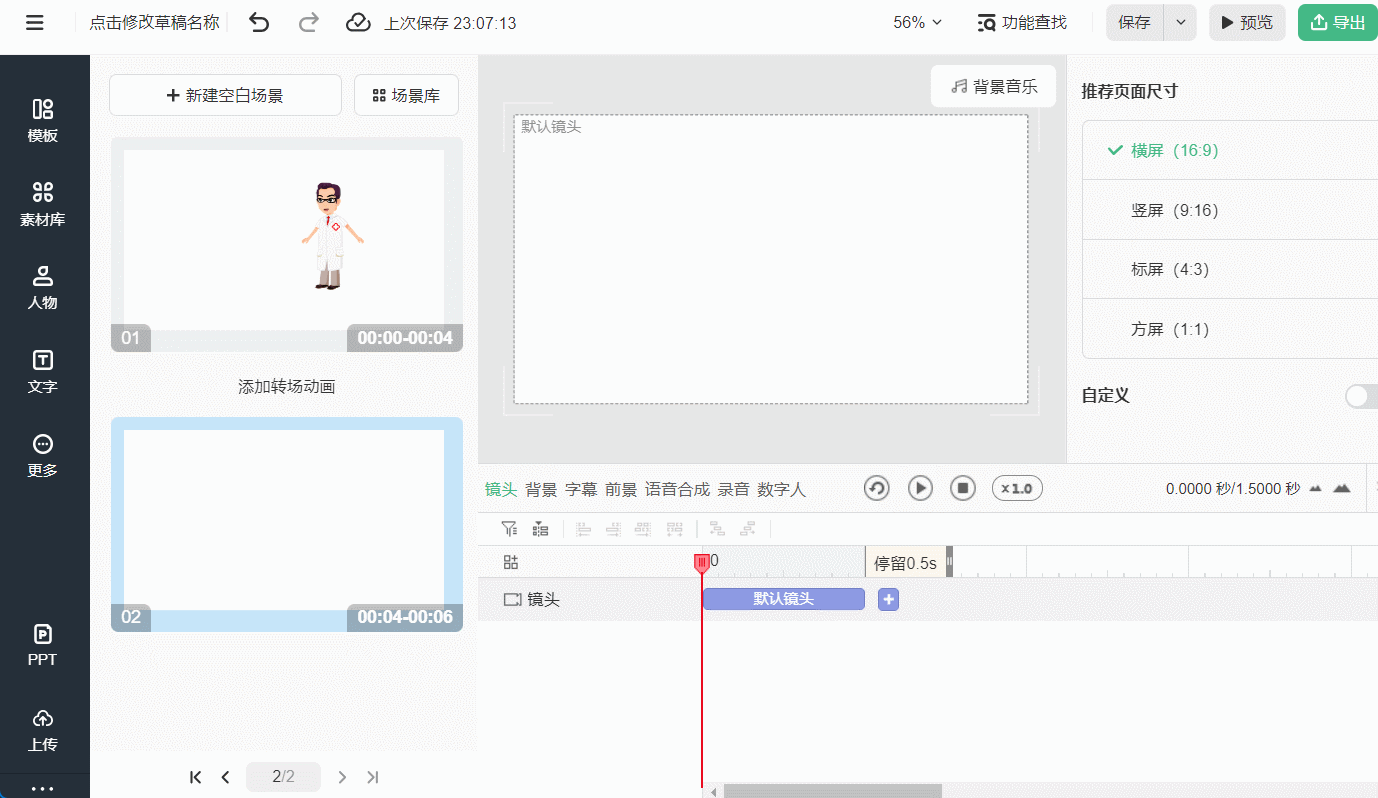Select scene 01 thumbnail with doctor
Viewport: 1378px width, 798px height.
(x=286, y=245)
